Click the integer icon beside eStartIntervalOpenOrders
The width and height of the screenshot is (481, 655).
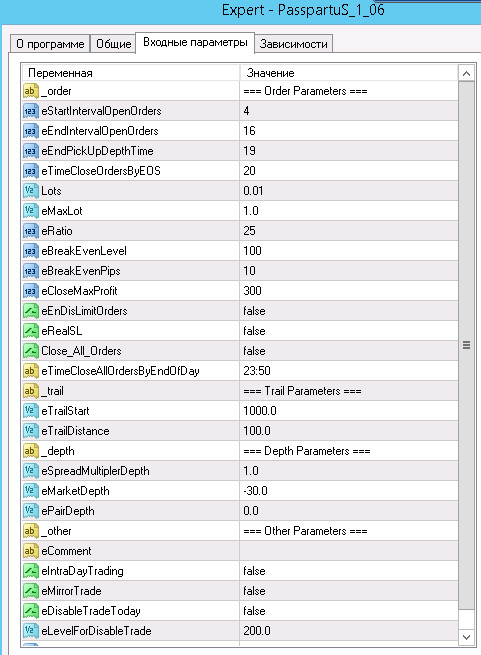tap(31, 111)
